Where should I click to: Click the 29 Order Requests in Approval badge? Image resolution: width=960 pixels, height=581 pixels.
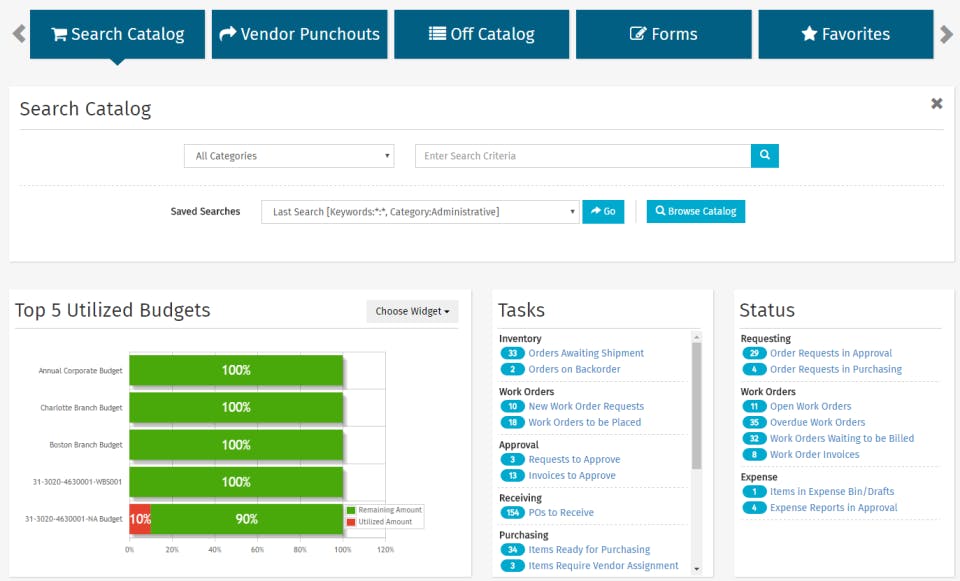[x=754, y=353]
